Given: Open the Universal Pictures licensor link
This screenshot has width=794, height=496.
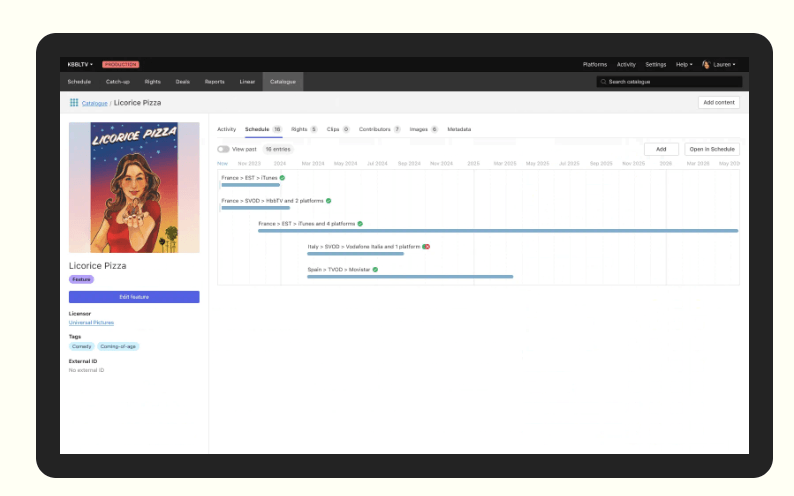Looking at the screenshot, I should 91,322.
